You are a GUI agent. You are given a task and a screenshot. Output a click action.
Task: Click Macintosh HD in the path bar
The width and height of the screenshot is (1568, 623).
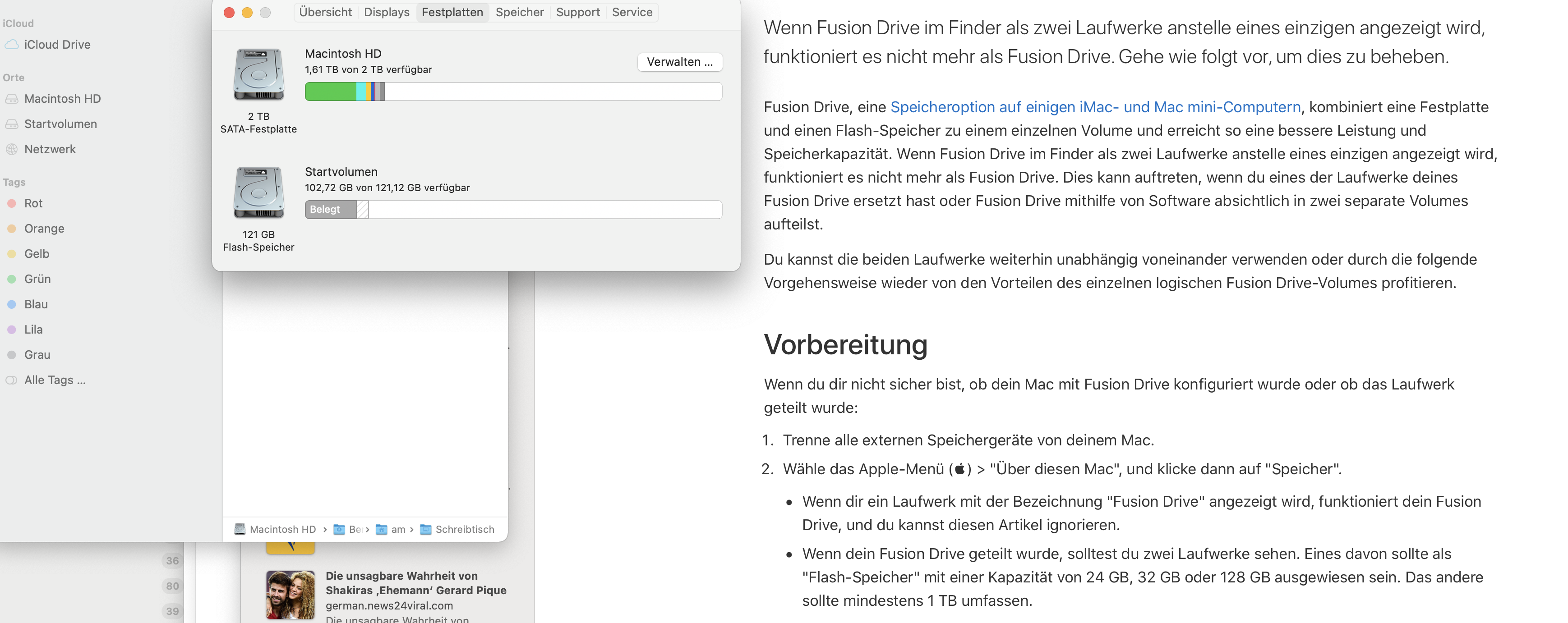coord(282,529)
